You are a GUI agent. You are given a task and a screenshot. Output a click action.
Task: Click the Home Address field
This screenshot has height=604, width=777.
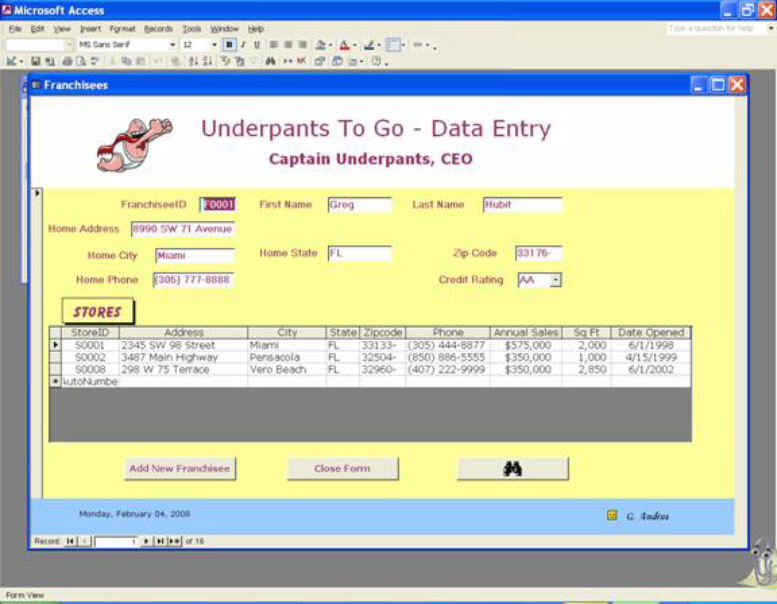point(183,229)
